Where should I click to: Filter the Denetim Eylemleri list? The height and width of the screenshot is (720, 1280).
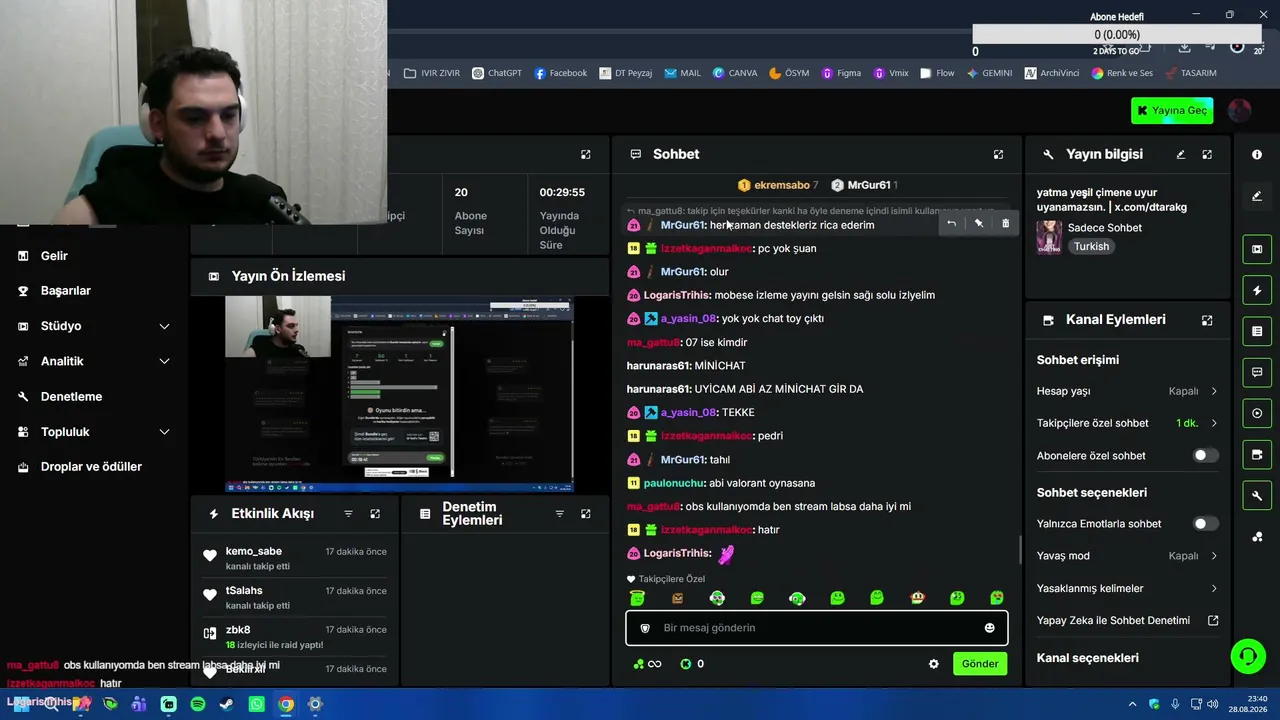[x=559, y=514]
